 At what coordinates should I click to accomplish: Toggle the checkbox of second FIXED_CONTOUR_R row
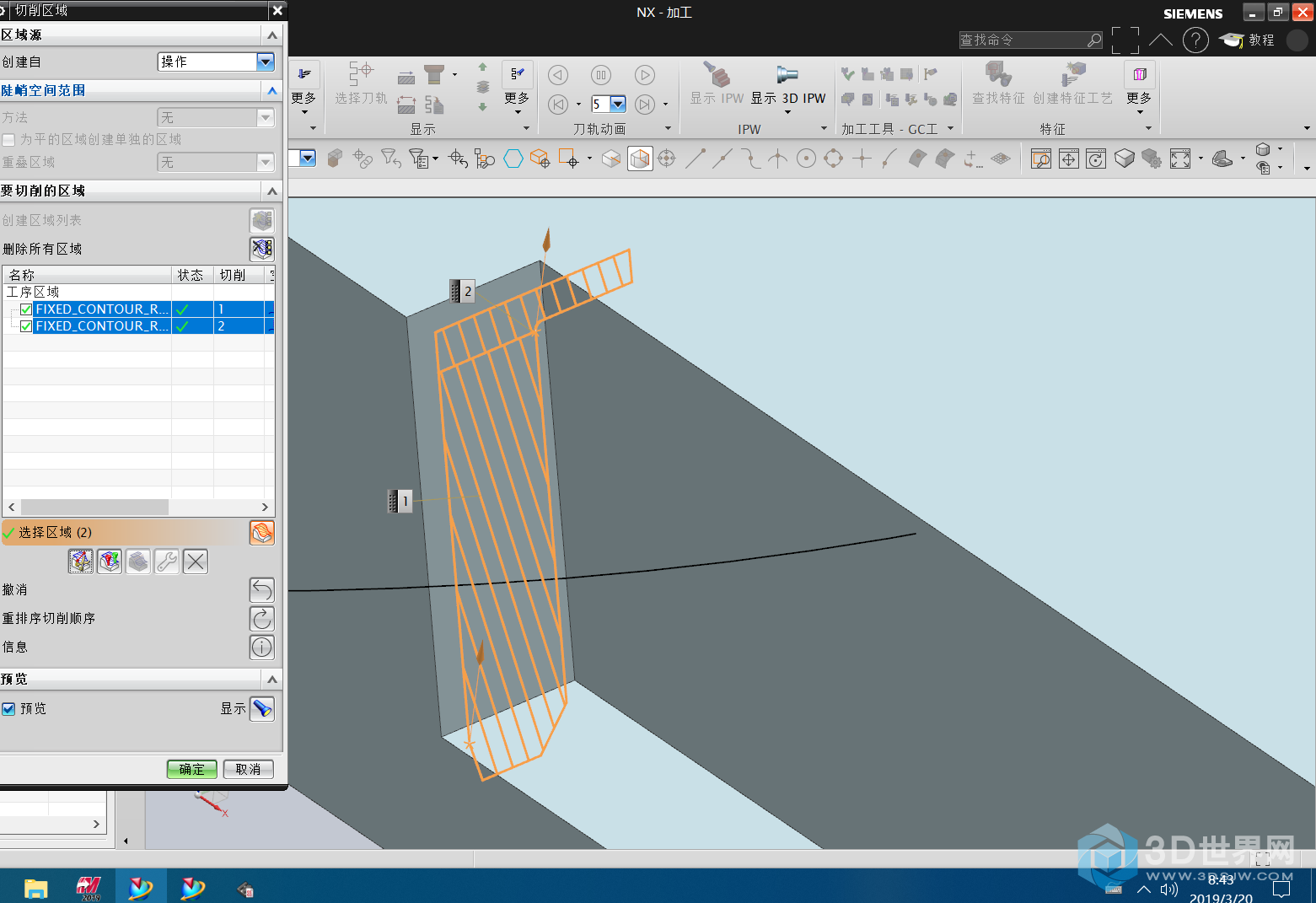coord(26,326)
